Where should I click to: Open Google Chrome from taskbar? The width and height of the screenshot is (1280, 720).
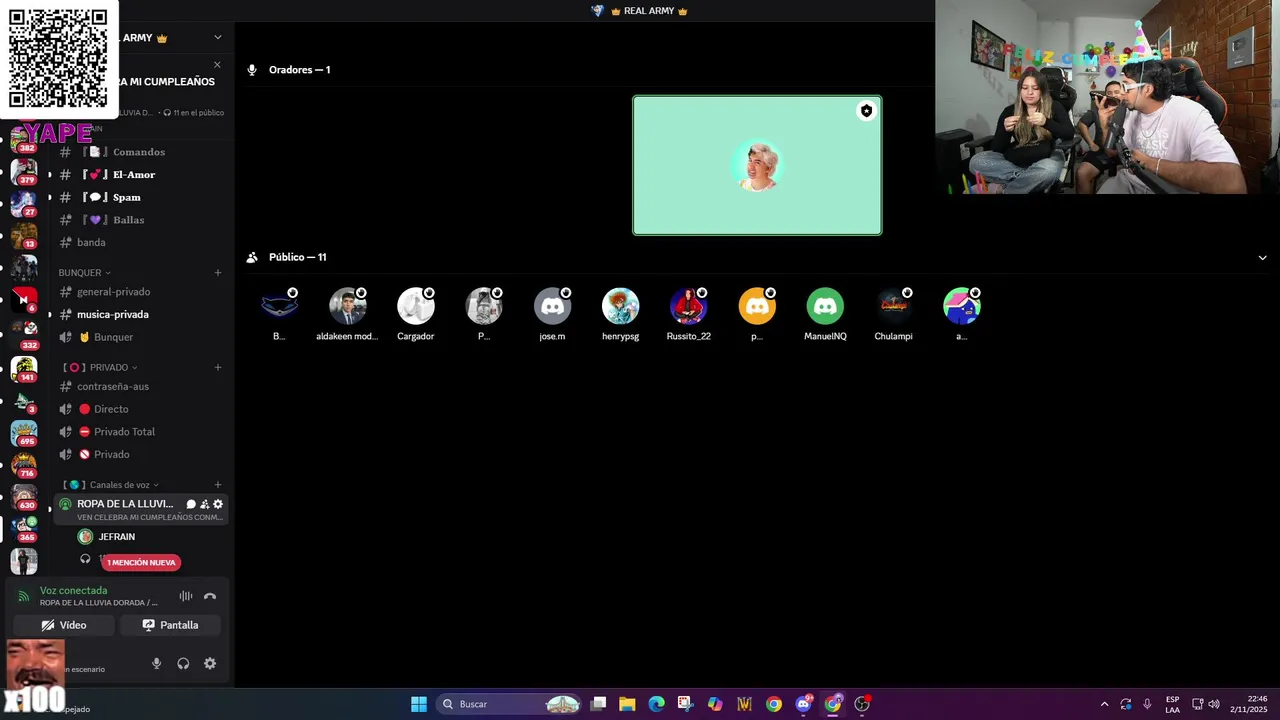point(774,704)
